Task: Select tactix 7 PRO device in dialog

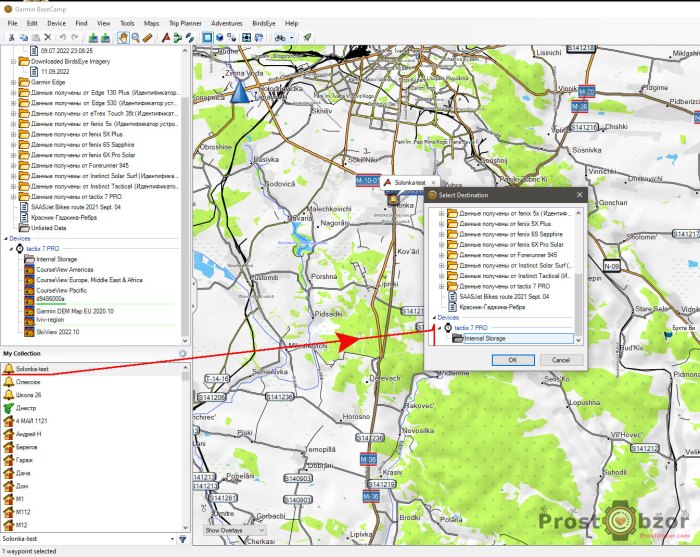Action: coord(471,328)
